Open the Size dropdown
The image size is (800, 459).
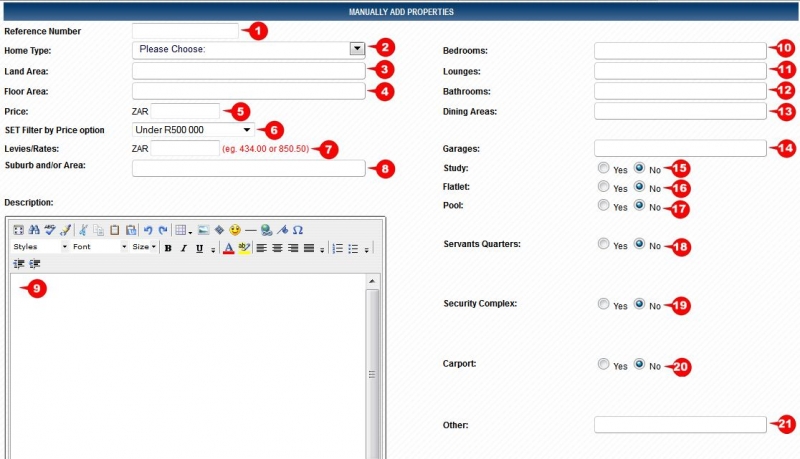[144, 247]
